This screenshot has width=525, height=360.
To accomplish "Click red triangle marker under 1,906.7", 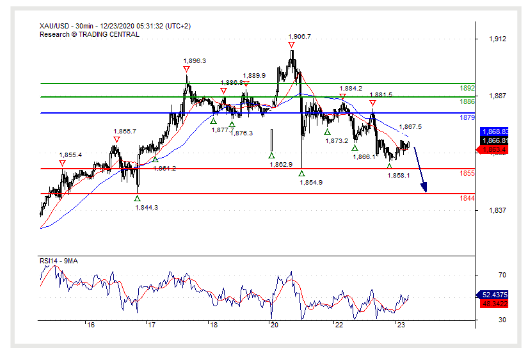I will pos(292,45).
